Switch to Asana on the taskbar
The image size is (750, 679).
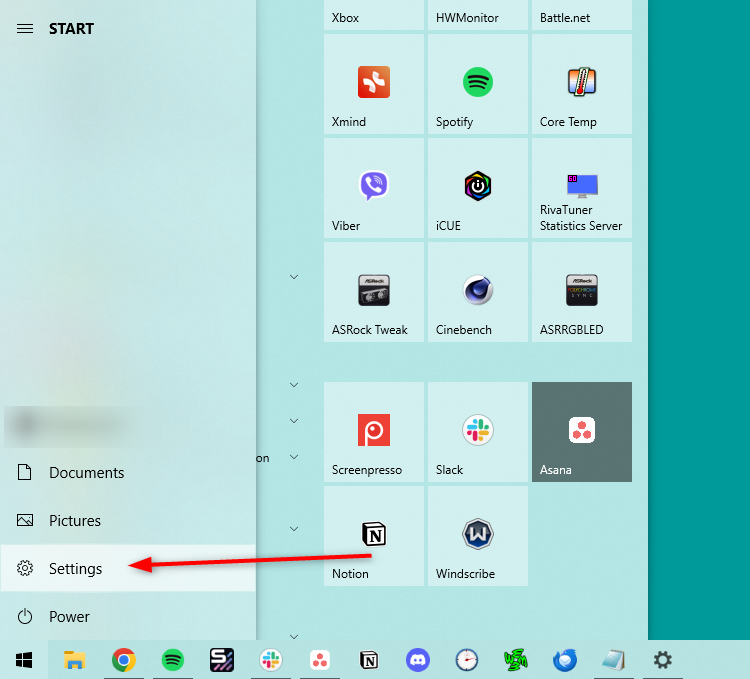(x=320, y=660)
